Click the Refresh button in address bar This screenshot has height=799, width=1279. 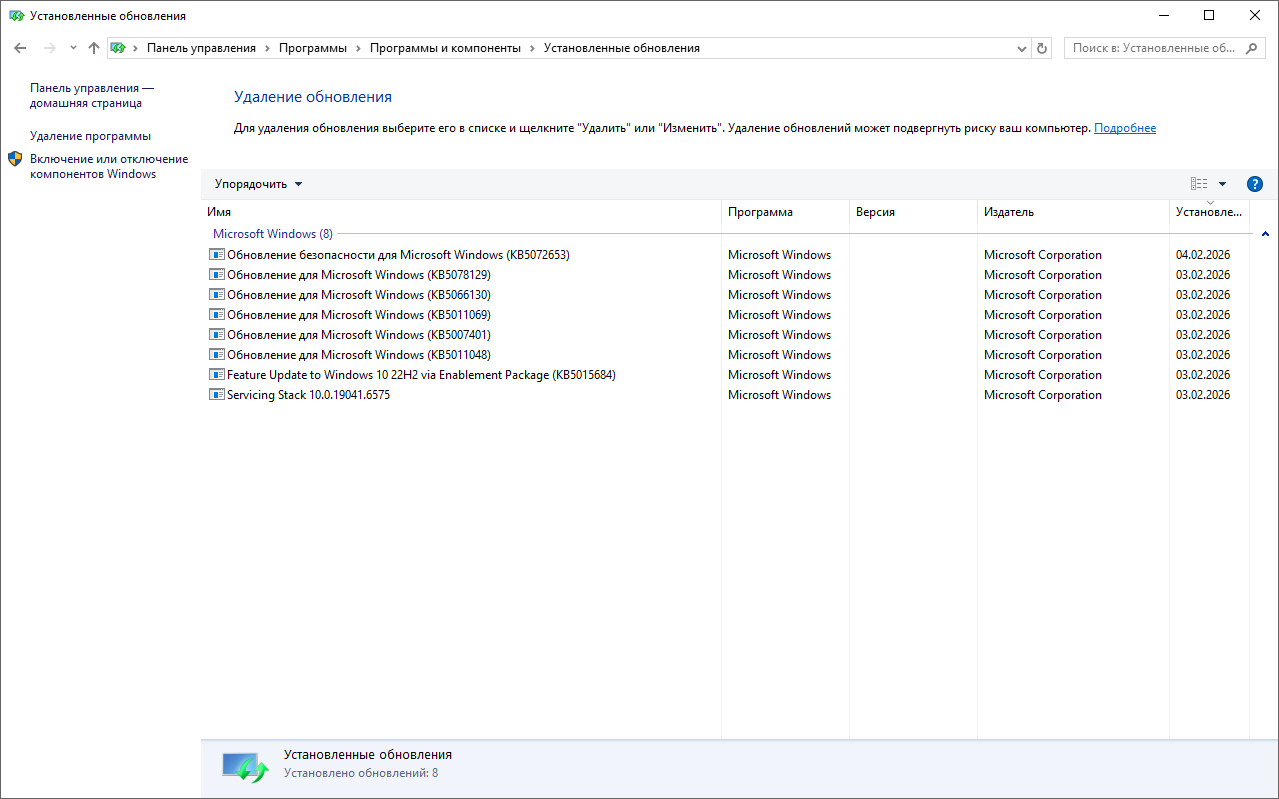(x=1042, y=48)
